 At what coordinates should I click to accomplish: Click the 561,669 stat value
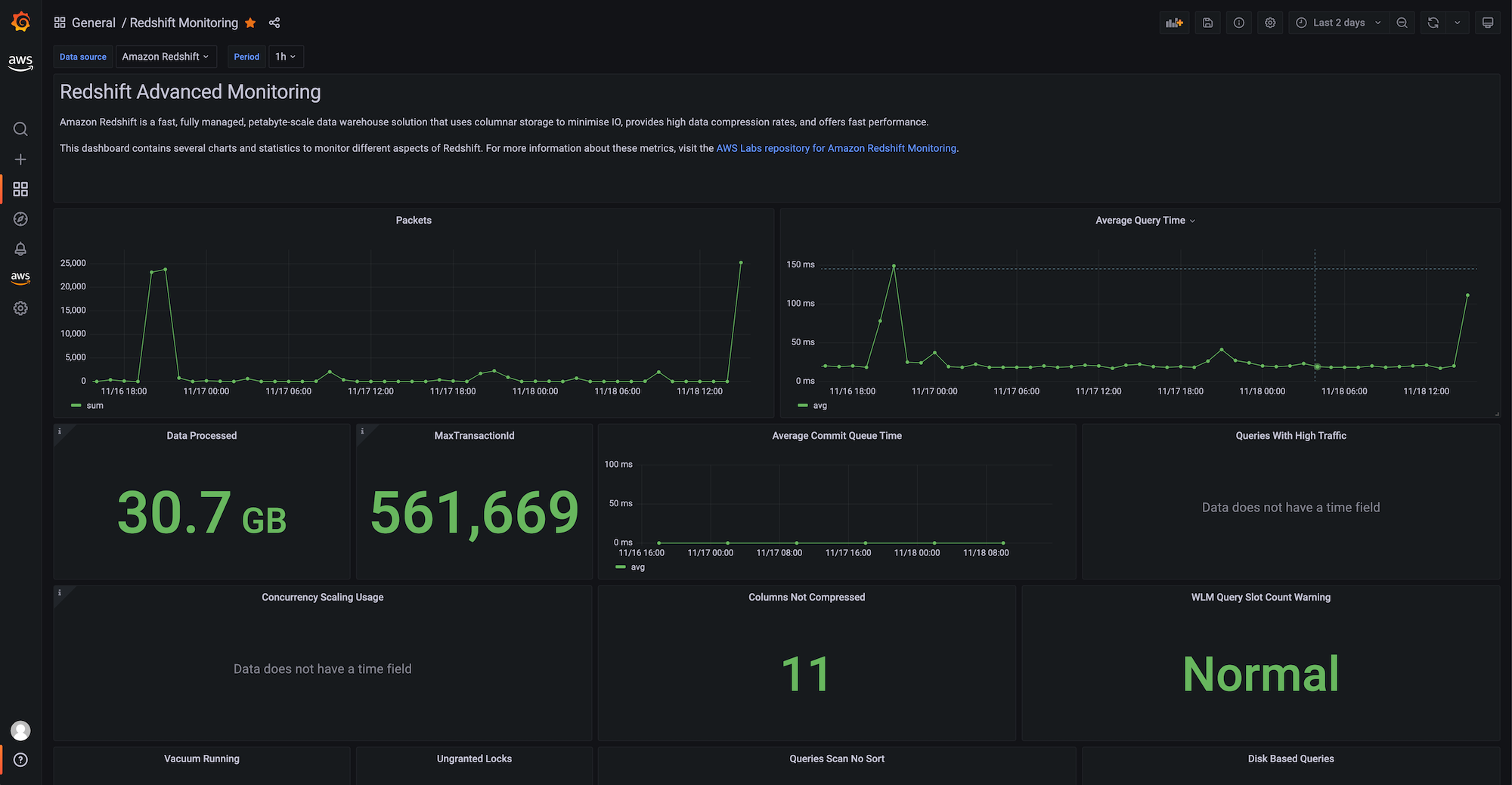coord(474,513)
